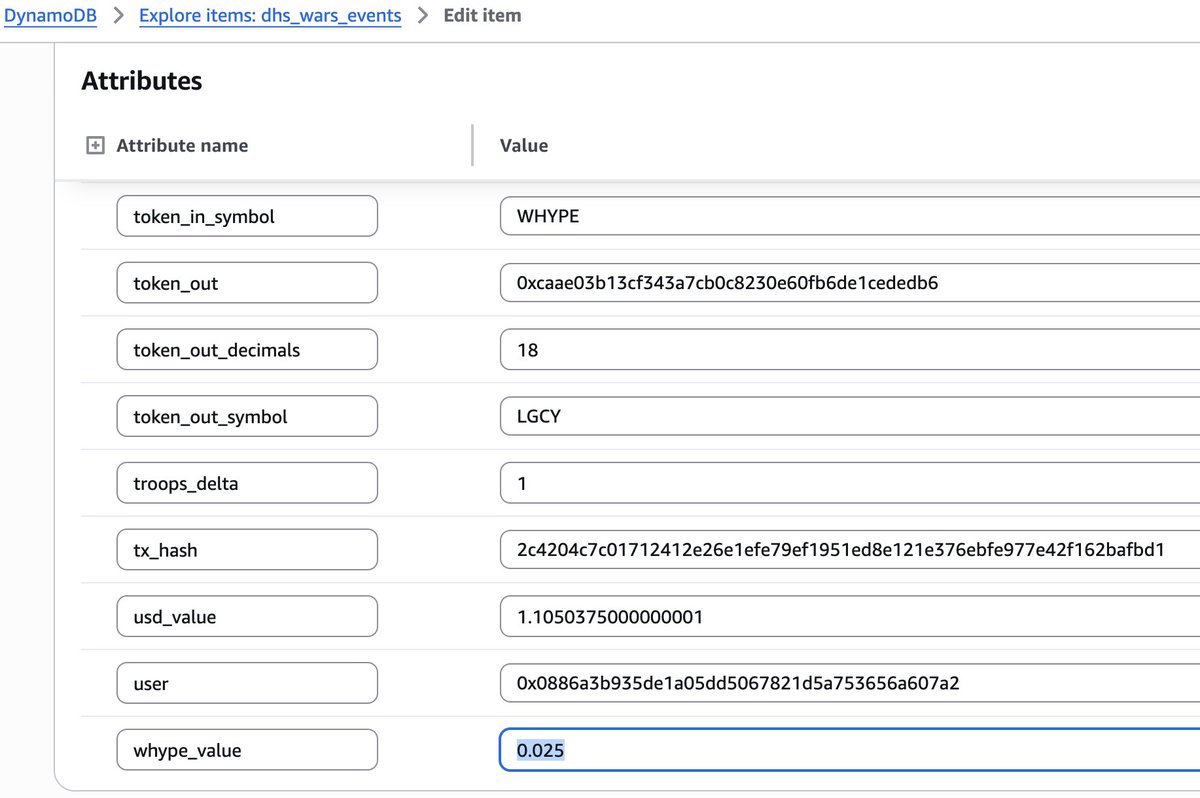Viewport: 1200px width, 798px height.
Task: Edit the WHYPE value field
Action: coord(850,216)
